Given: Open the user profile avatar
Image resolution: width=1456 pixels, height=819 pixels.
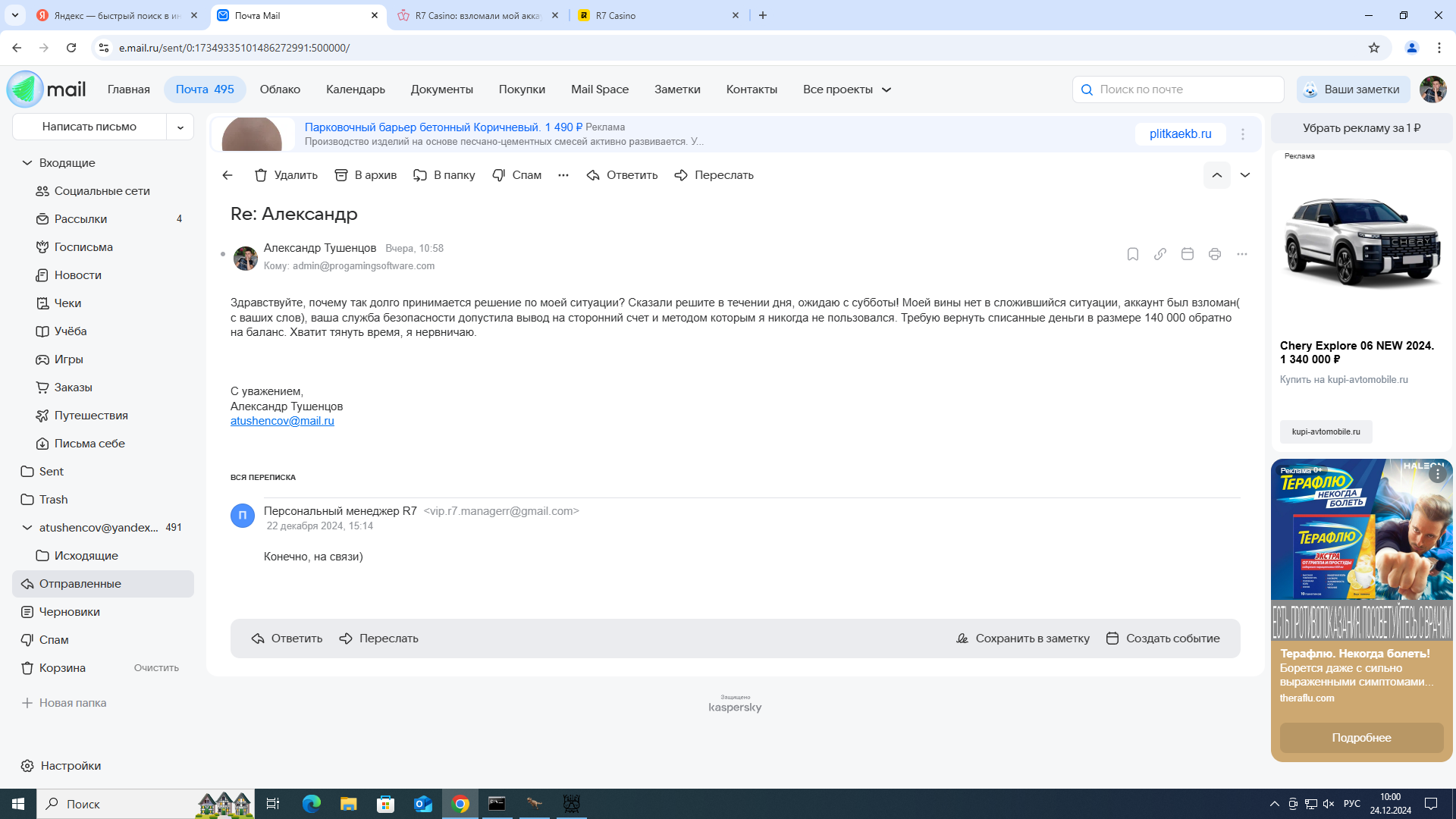Looking at the screenshot, I should click(1433, 89).
